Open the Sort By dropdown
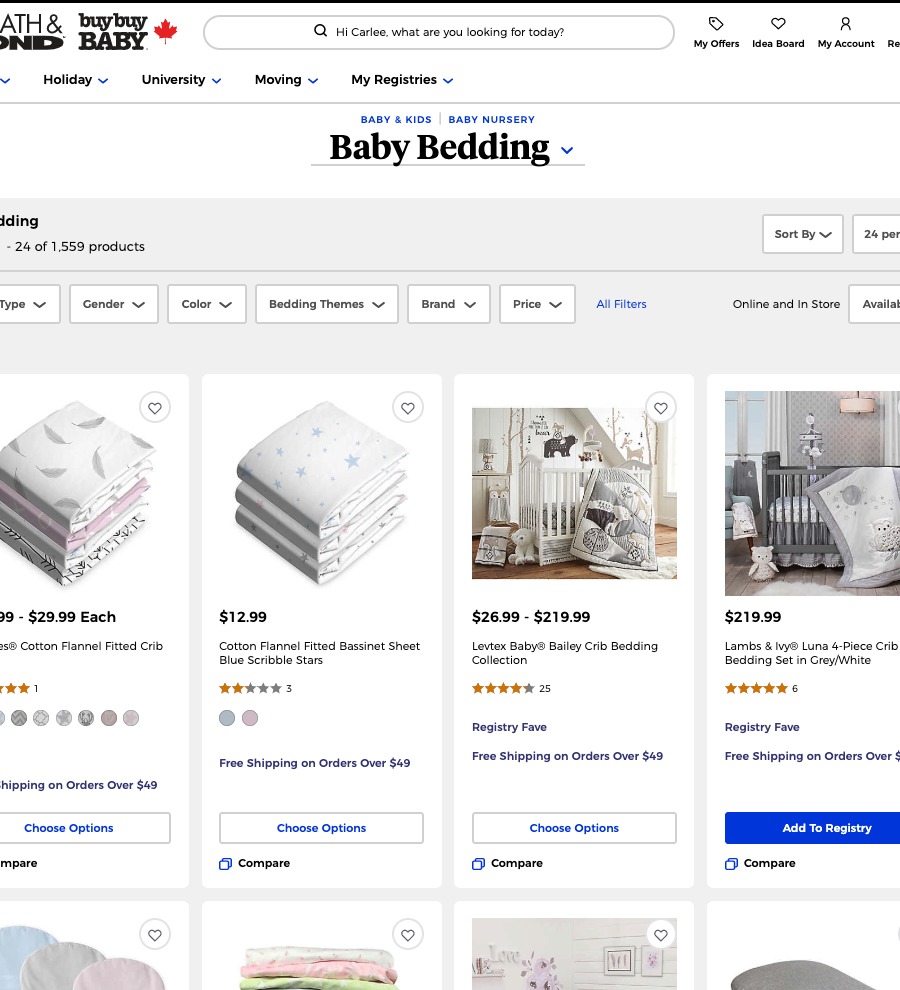This screenshot has height=990, width=900. [802, 234]
